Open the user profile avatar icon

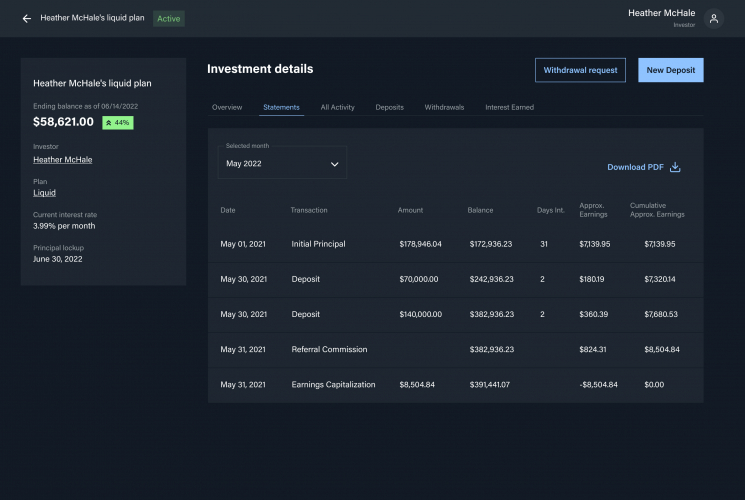tap(714, 19)
